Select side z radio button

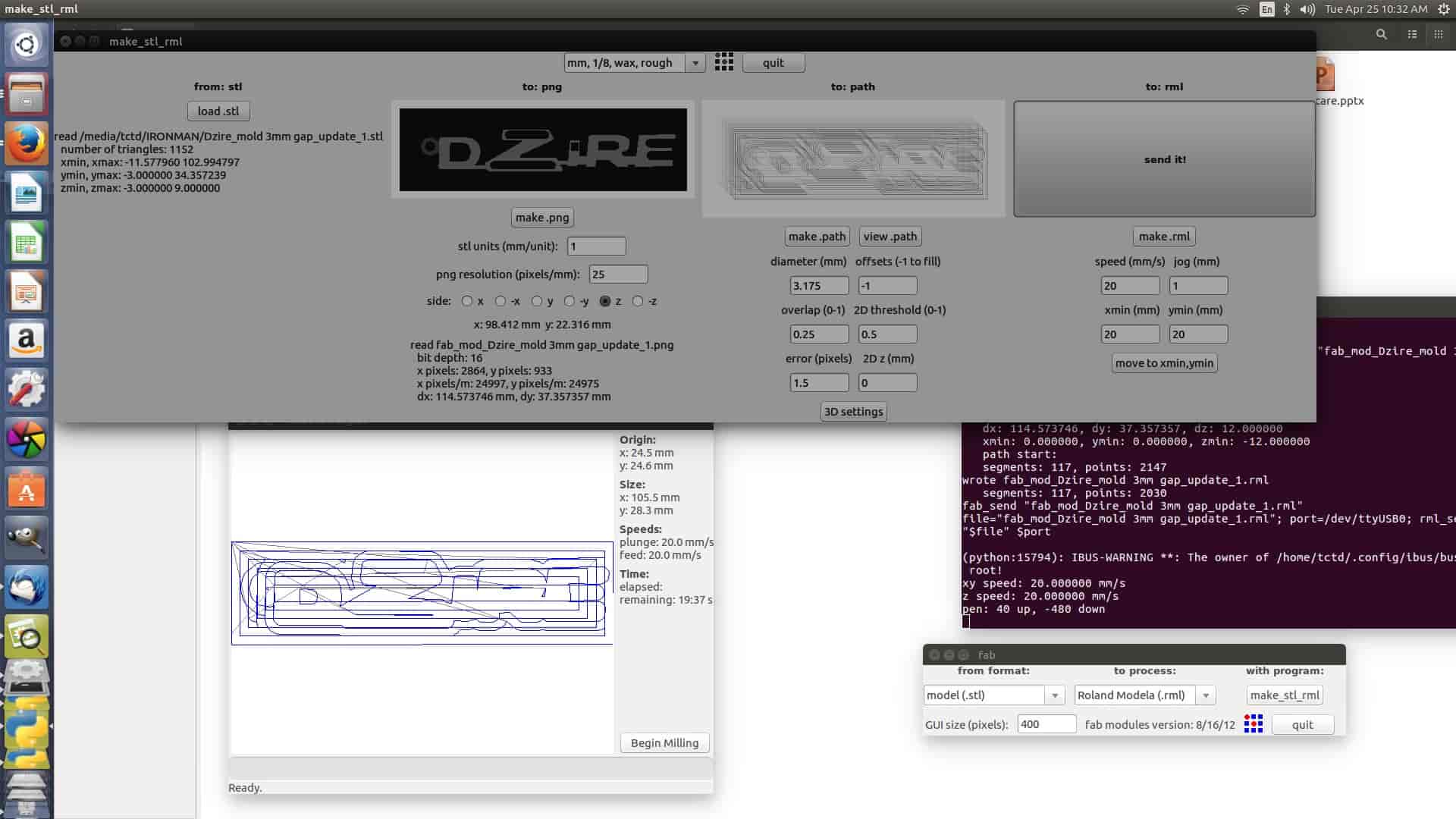coord(605,301)
